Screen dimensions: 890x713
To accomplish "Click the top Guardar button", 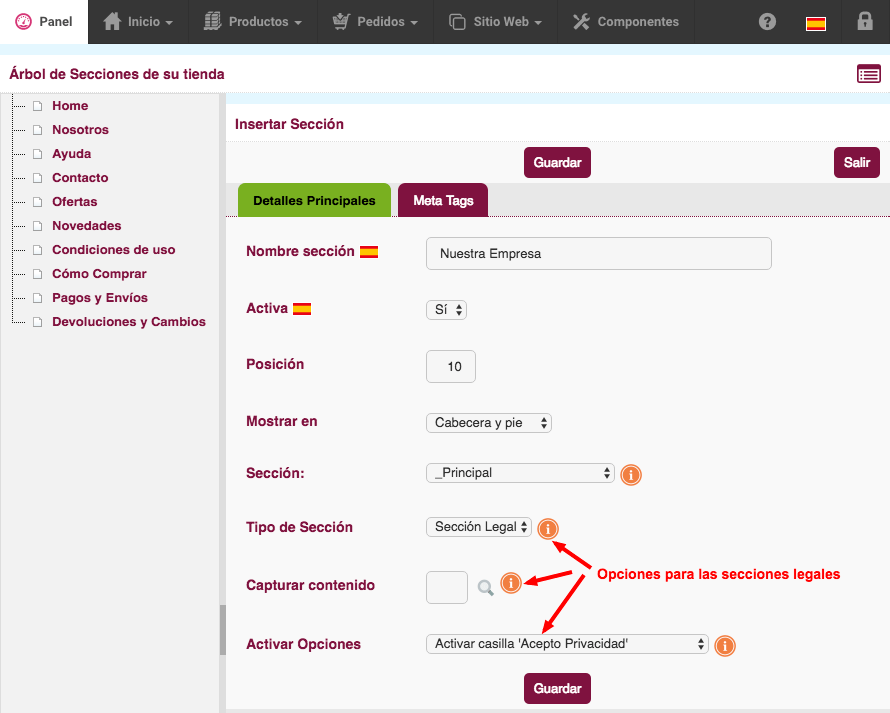I will (557, 163).
